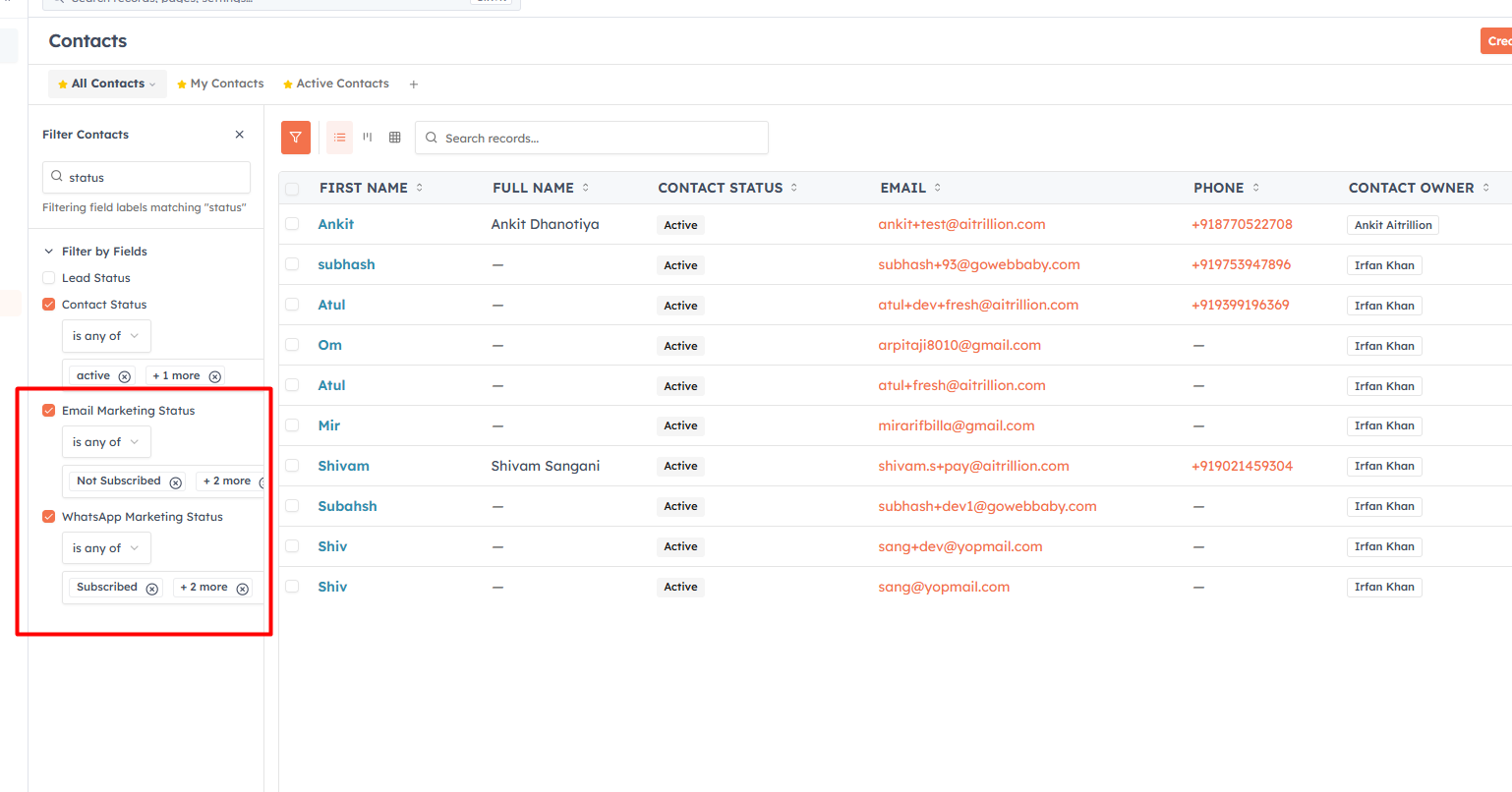Switch to kanban board view icon
This screenshot has width=1512, height=792.
[x=368, y=138]
